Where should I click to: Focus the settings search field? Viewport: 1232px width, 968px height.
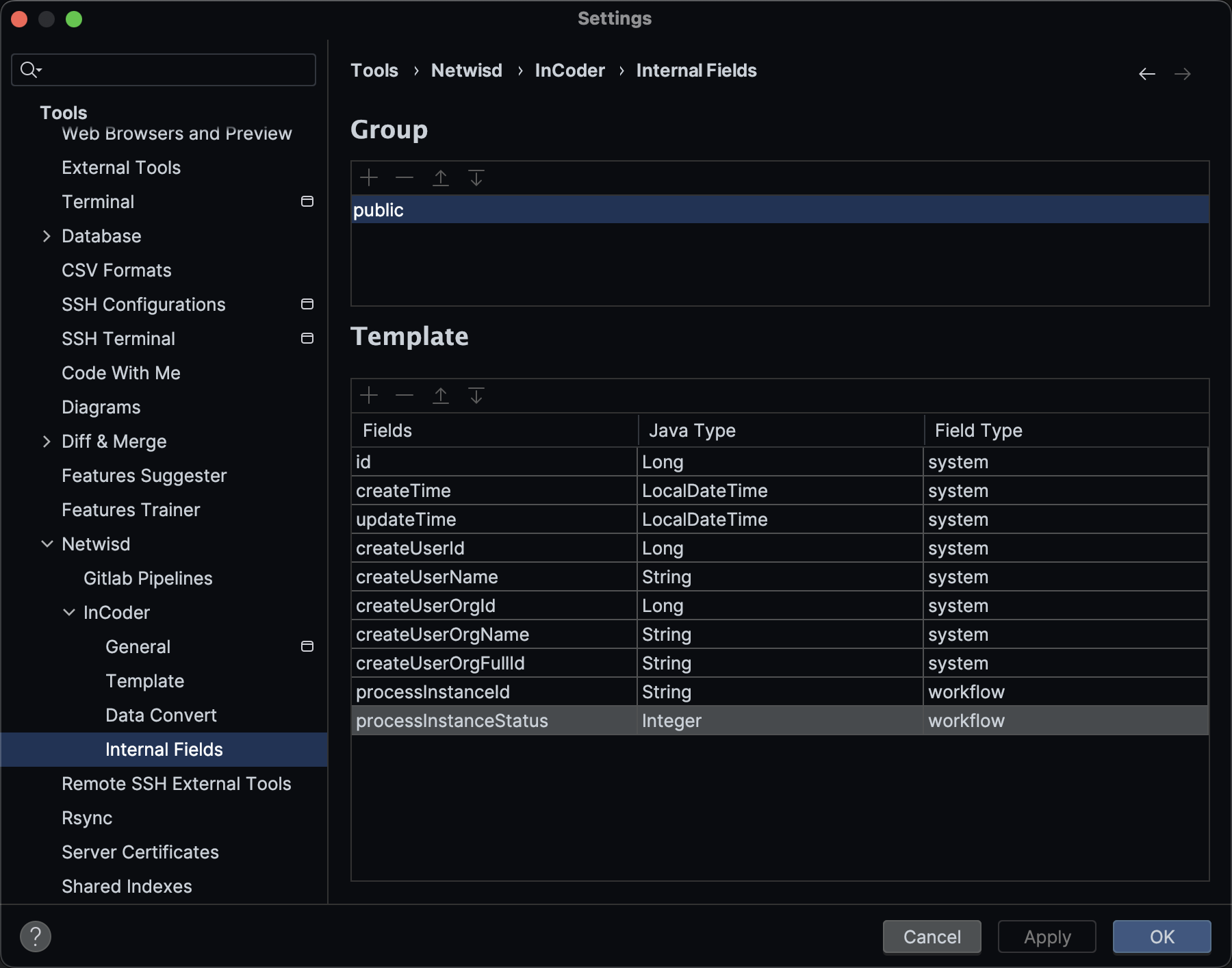coord(171,70)
